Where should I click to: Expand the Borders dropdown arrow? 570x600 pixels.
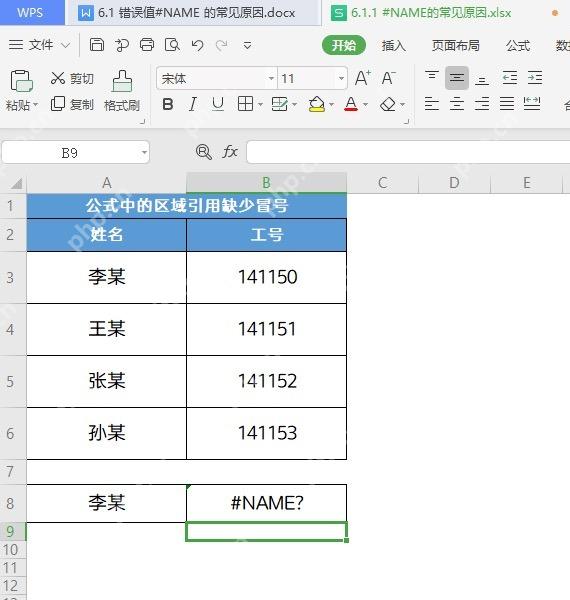coord(261,104)
